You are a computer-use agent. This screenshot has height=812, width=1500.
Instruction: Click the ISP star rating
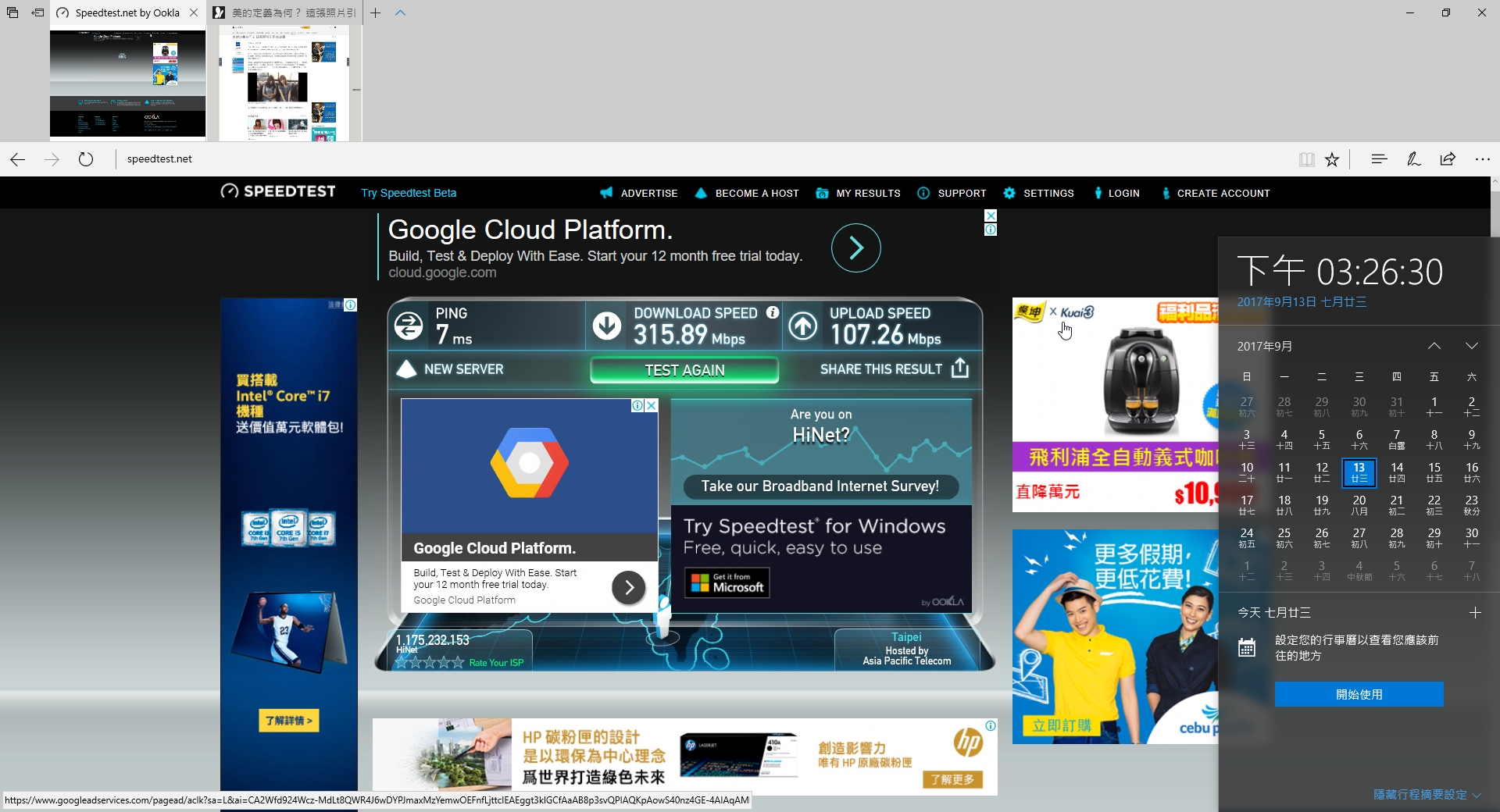430,663
